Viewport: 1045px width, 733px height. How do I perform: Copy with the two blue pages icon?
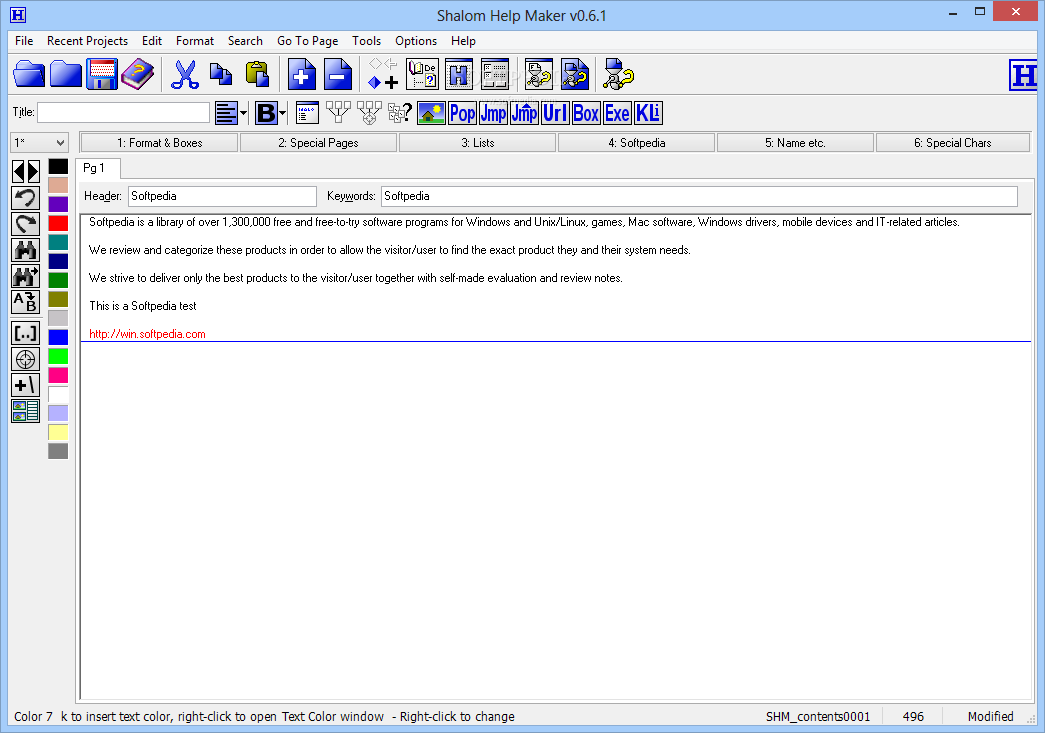tap(221, 74)
